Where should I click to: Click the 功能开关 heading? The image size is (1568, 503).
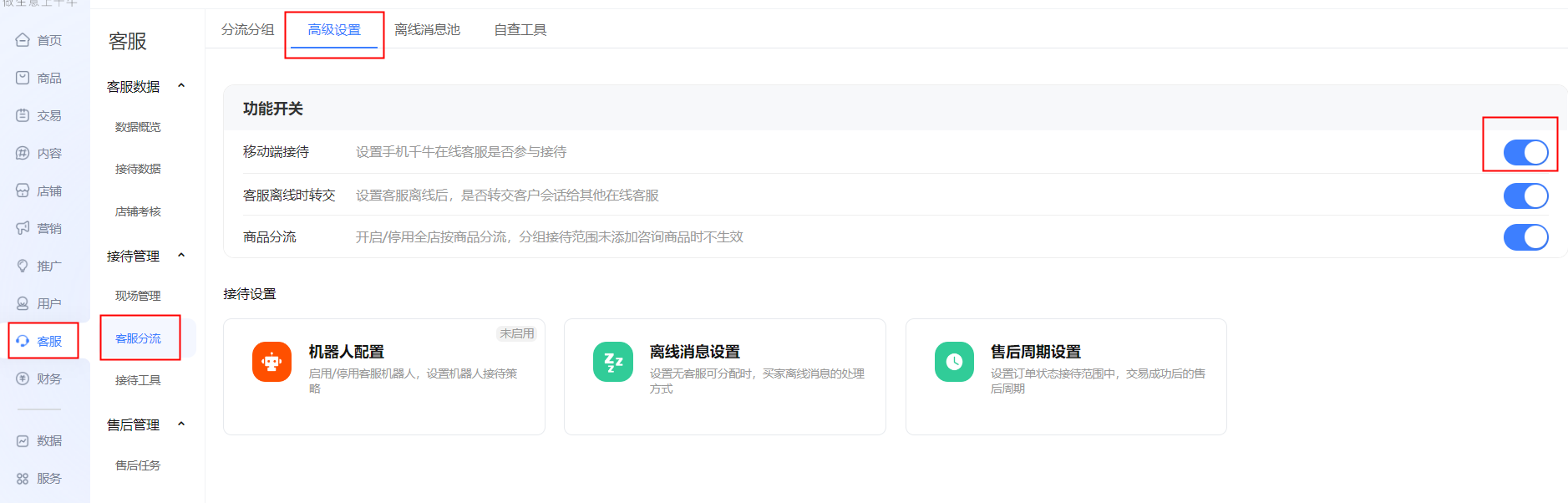(273, 109)
